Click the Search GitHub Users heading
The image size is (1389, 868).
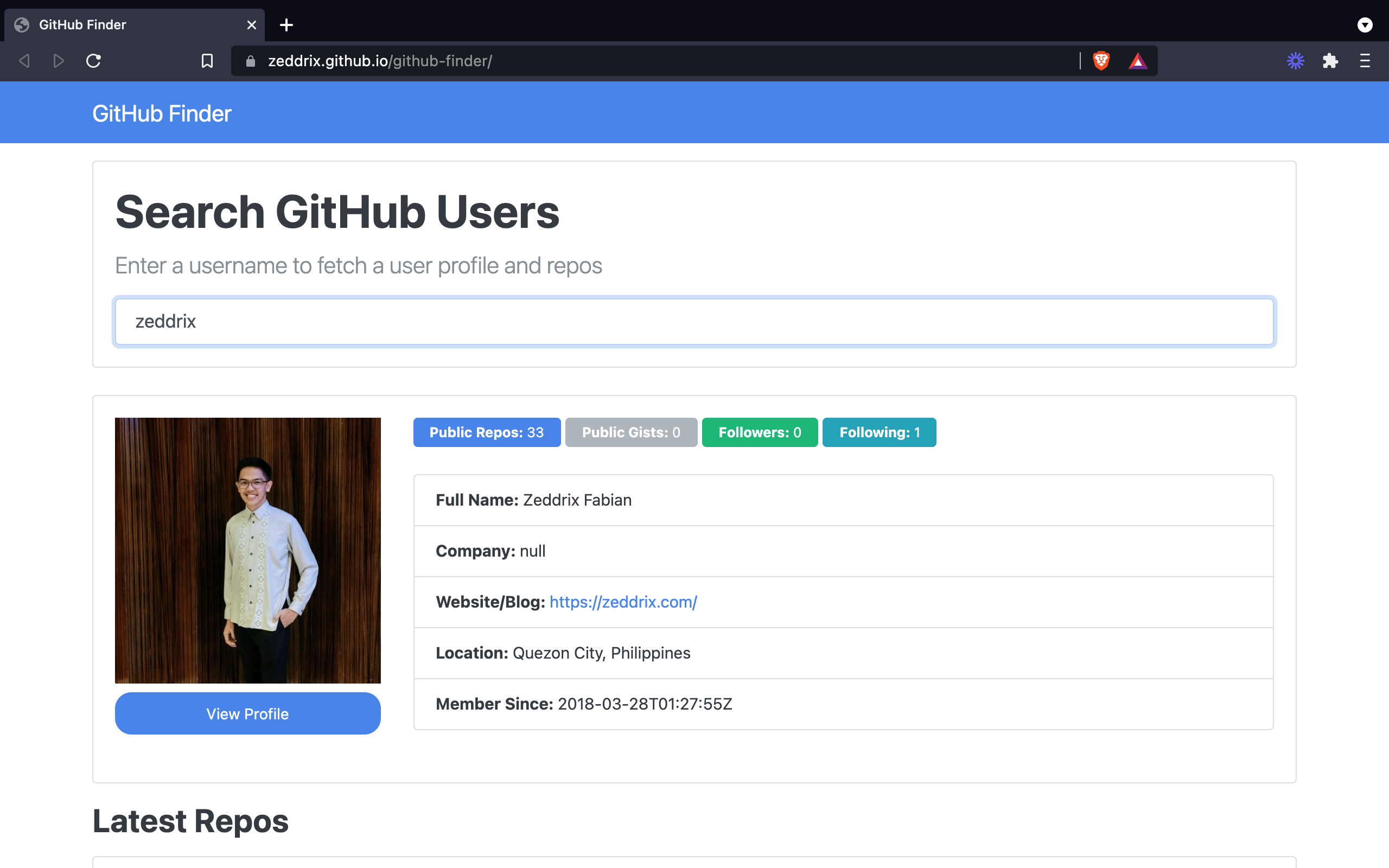click(x=337, y=212)
